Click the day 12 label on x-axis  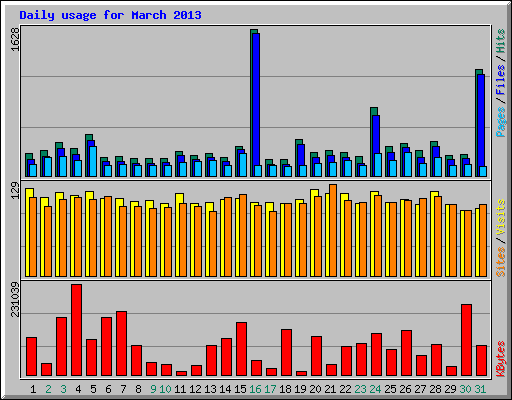pos(195,389)
